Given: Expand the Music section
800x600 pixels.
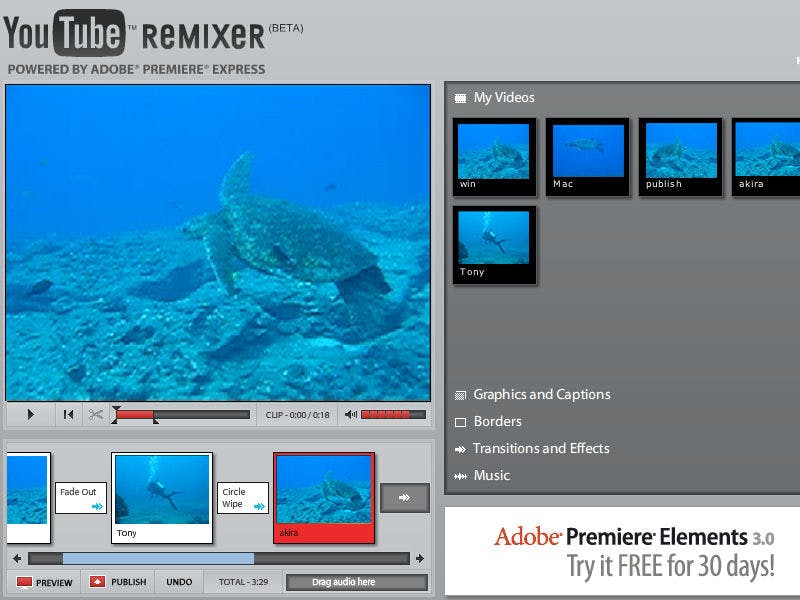Looking at the screenshot, I should tap(492, 476).
